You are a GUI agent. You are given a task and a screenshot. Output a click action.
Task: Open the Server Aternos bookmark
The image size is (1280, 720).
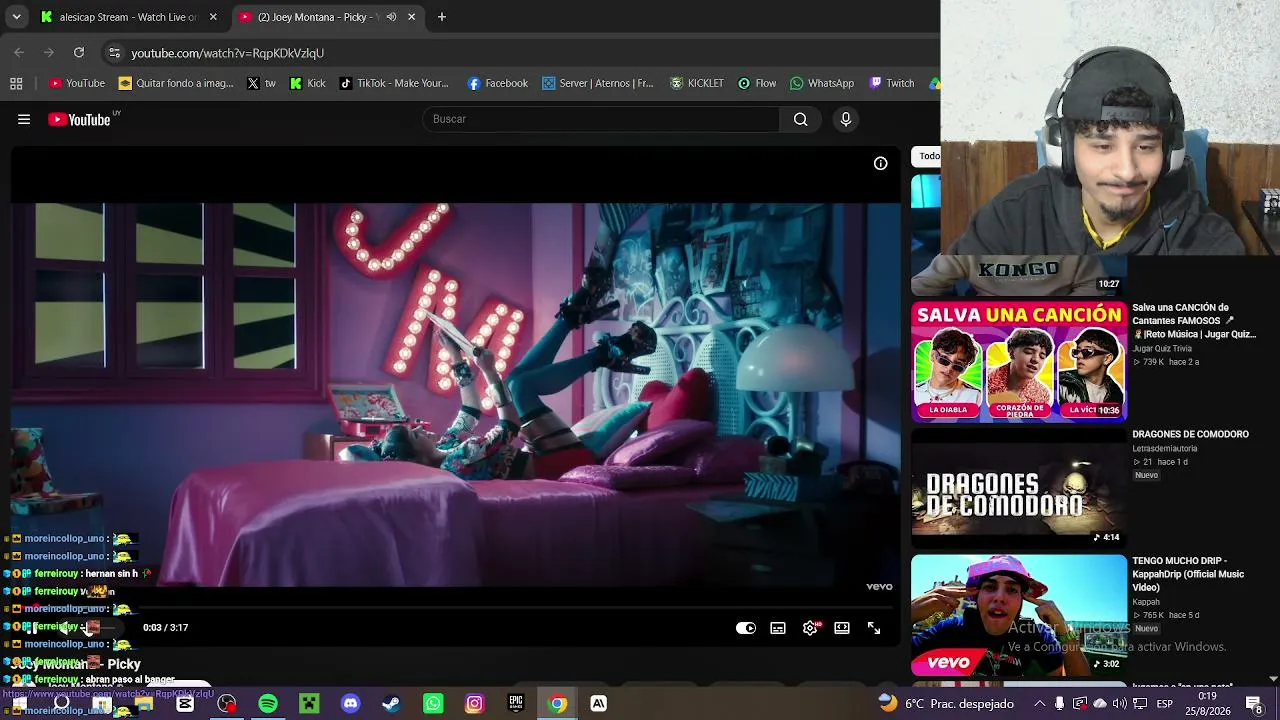pyautogui.click(x=598, y=84)
